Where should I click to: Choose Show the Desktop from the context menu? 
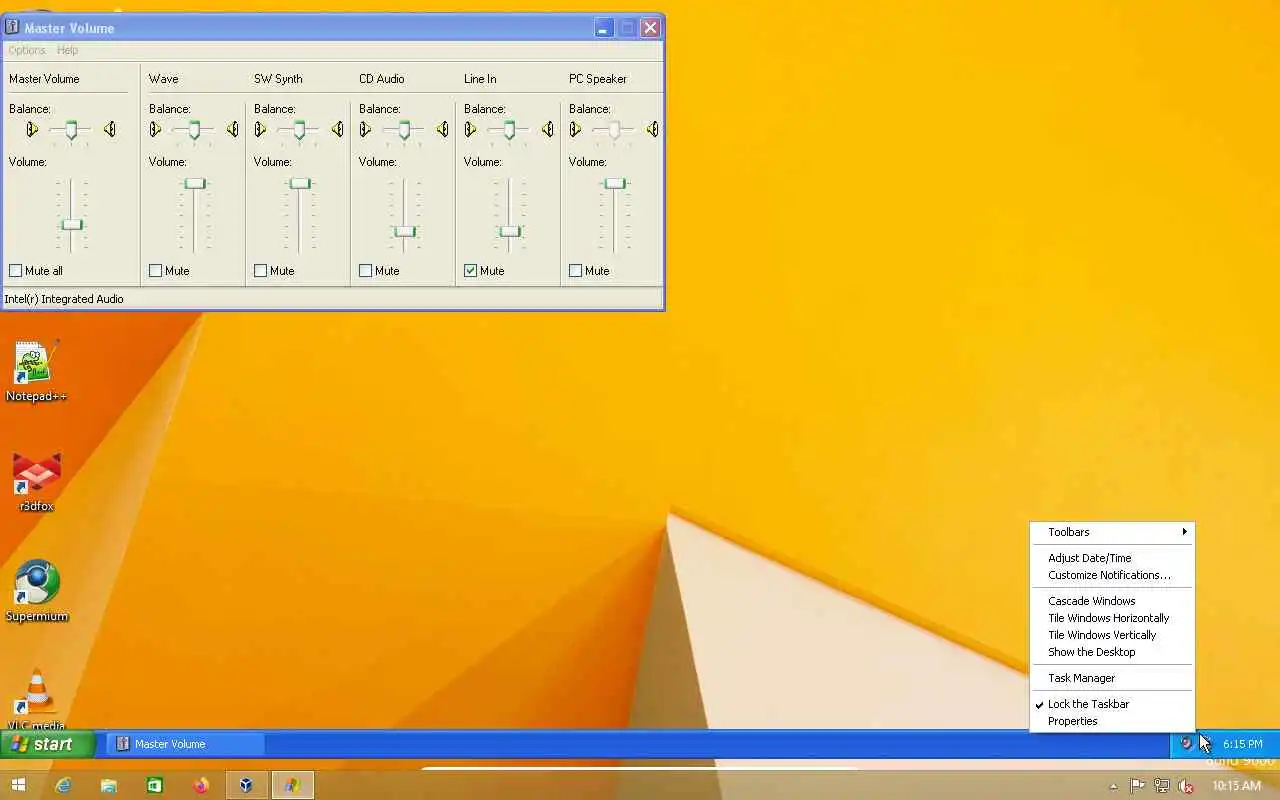click(1112, 652)
